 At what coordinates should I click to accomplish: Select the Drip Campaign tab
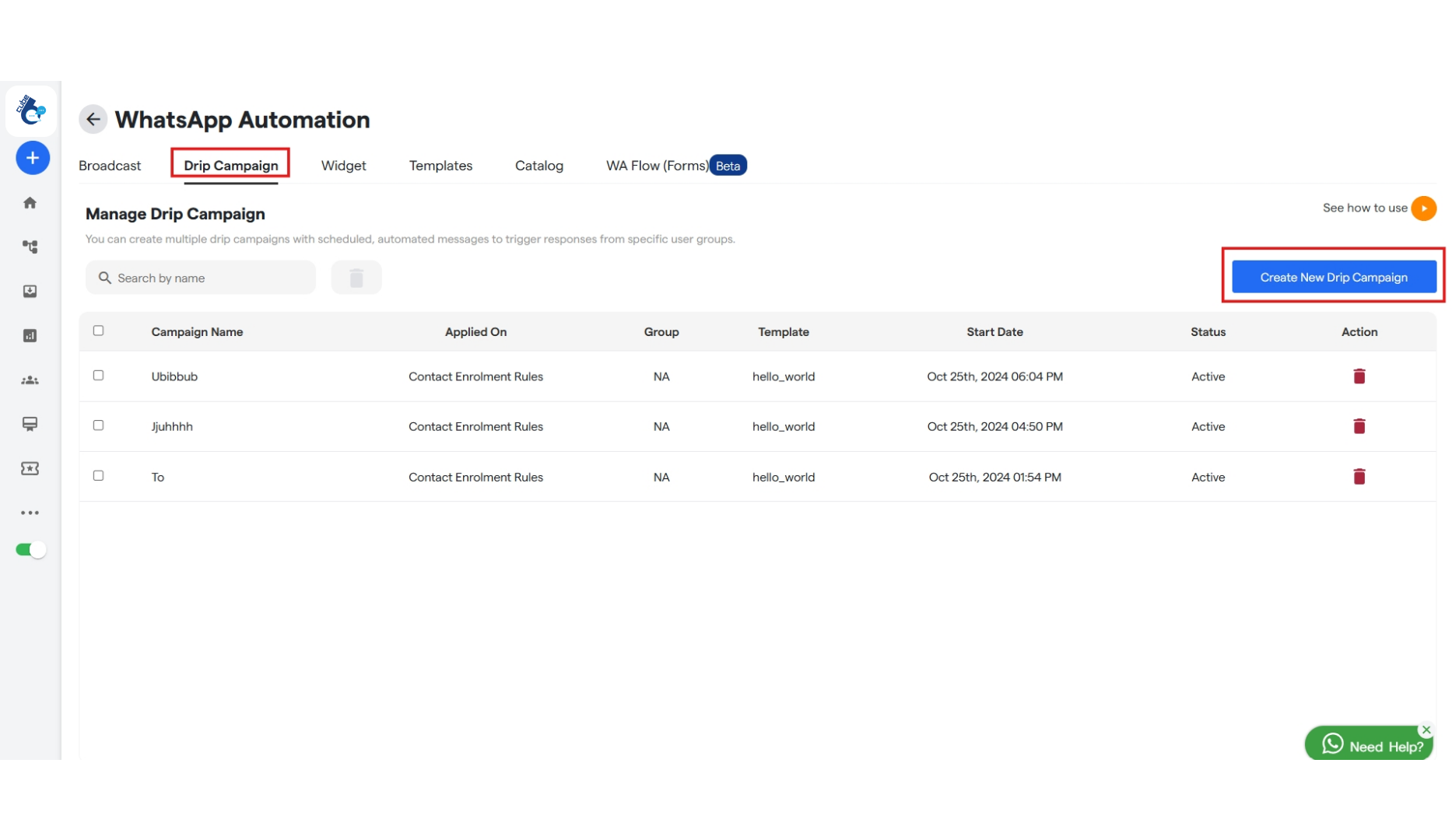pyautogui.click(x=231, y=166)
